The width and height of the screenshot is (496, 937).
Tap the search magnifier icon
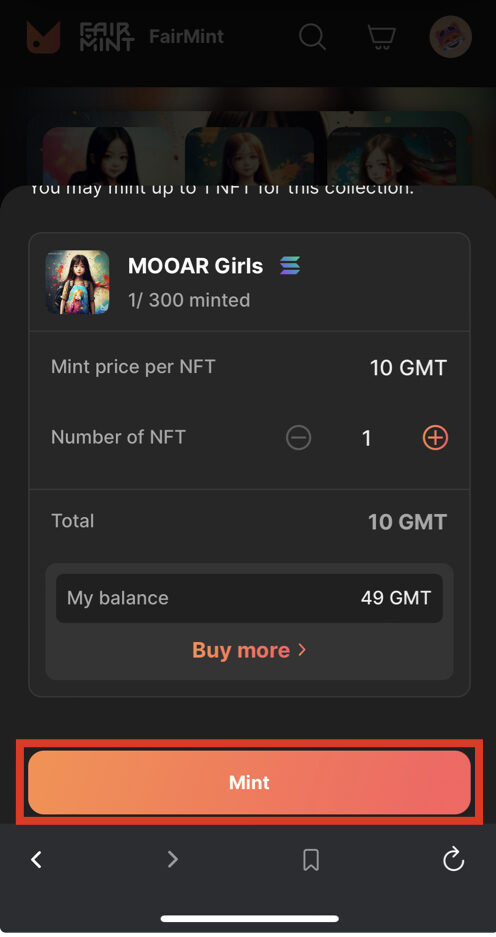[312, 36]
